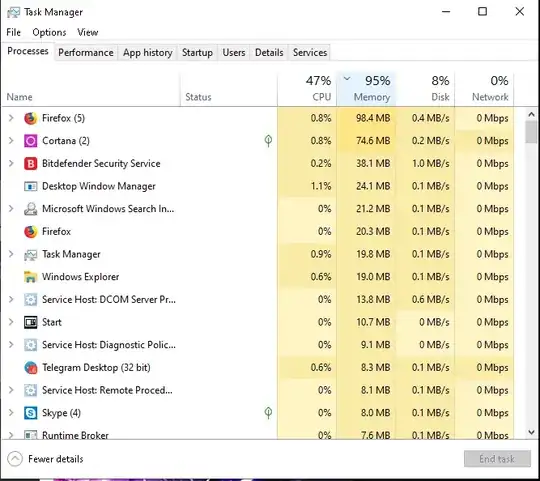Click the Cortana suspended leaf status icon

268,140
